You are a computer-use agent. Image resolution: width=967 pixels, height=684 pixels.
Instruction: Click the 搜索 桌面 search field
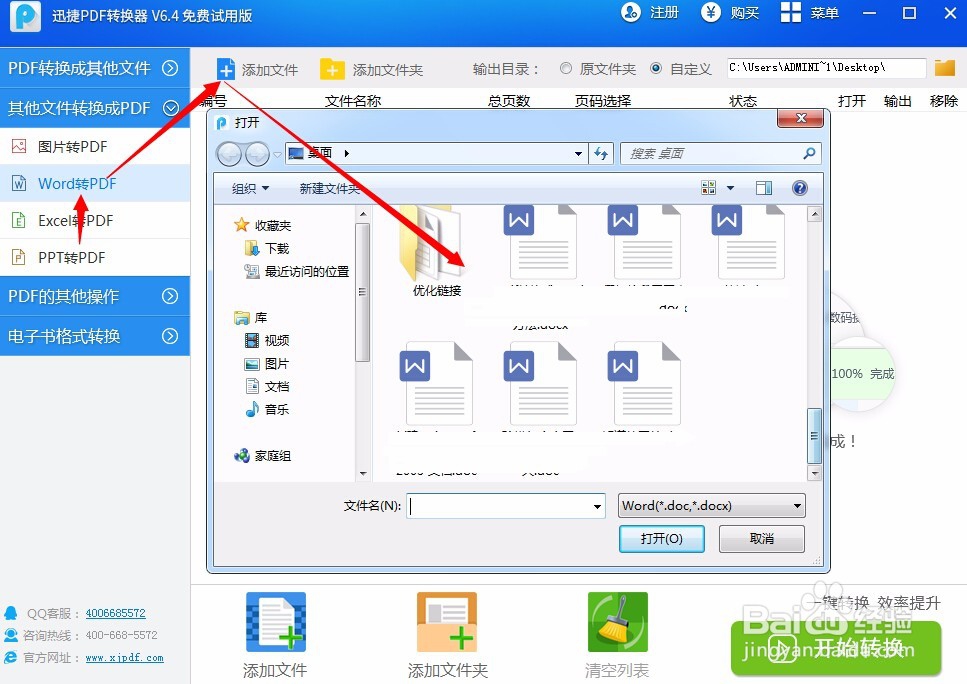(721, 153)
